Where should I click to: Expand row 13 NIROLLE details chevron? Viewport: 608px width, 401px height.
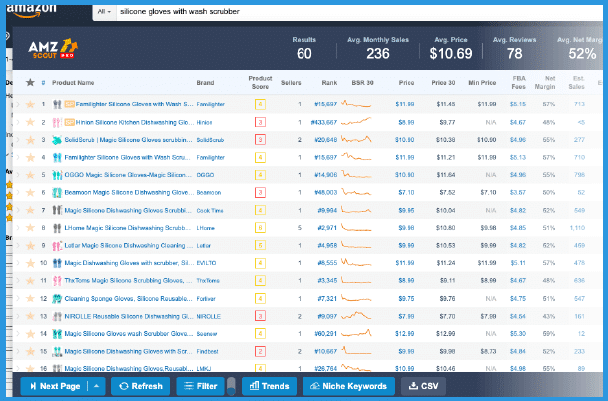17,316
